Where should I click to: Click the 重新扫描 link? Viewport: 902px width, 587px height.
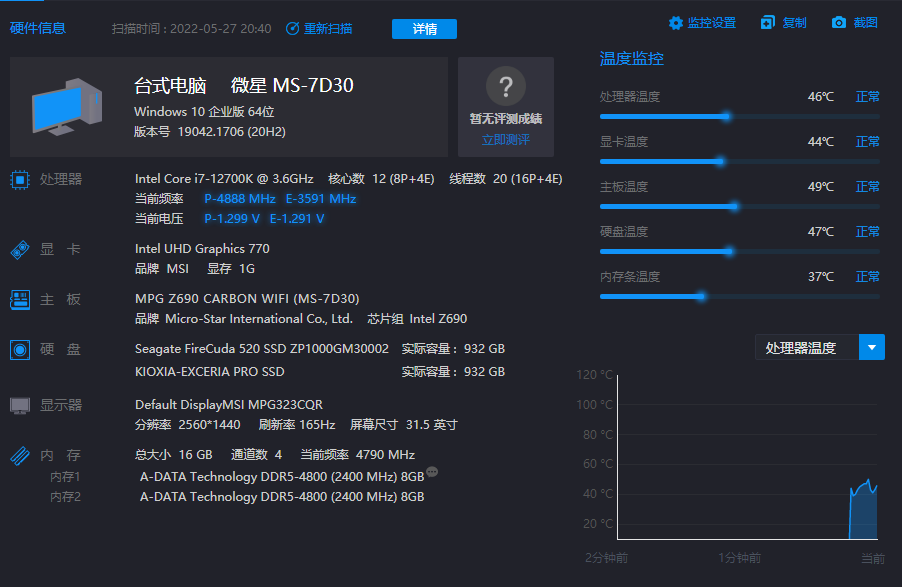(328, 28)
